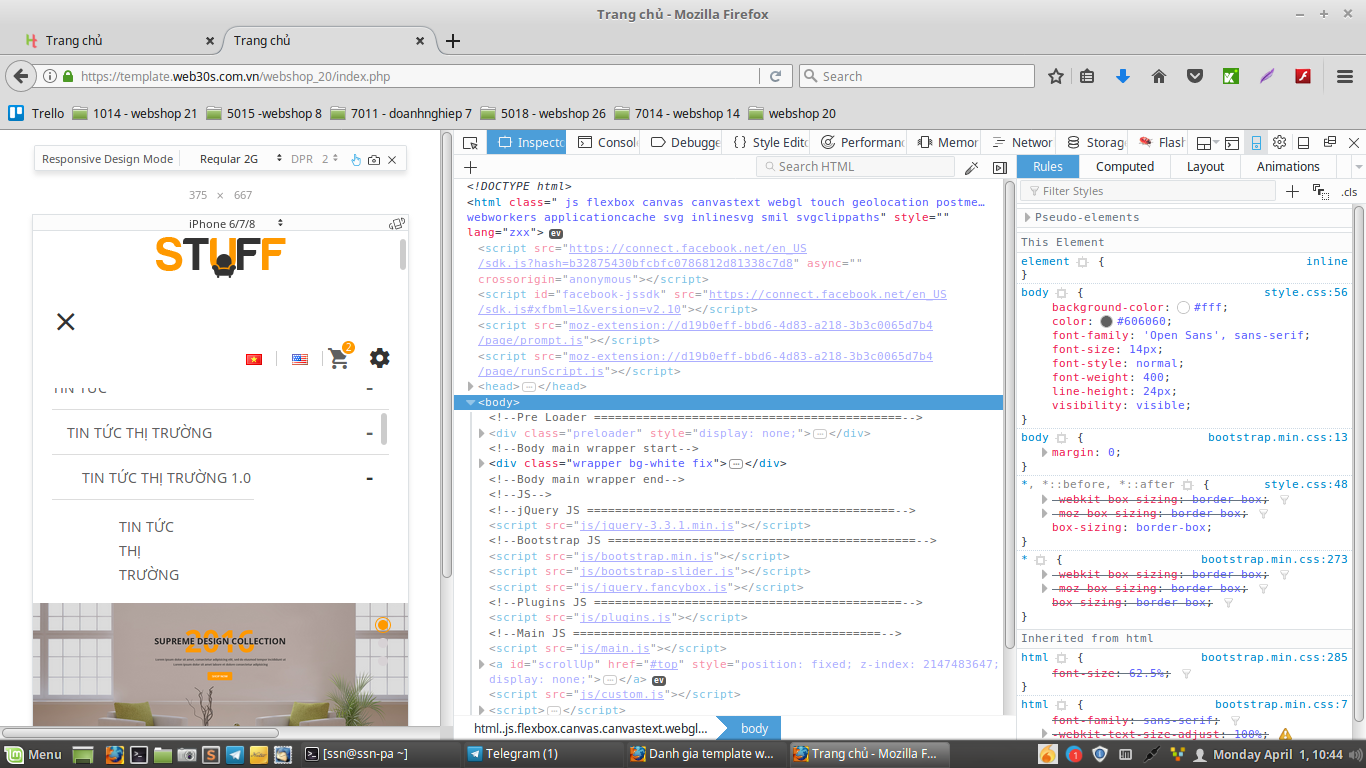Toggle the .cls class panel button
Image resolution: width=1366 pixels, height=768 pixels.
point(1350,192)
